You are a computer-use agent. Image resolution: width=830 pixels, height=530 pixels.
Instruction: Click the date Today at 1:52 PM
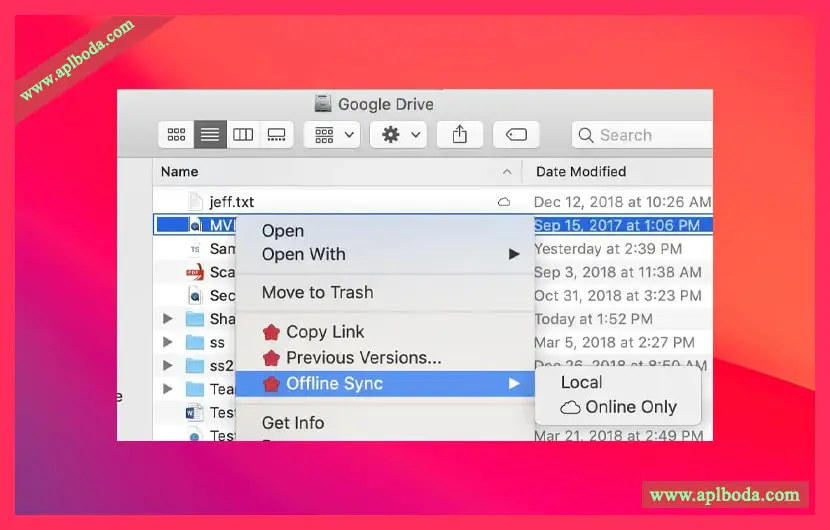[x=593, y=319]
